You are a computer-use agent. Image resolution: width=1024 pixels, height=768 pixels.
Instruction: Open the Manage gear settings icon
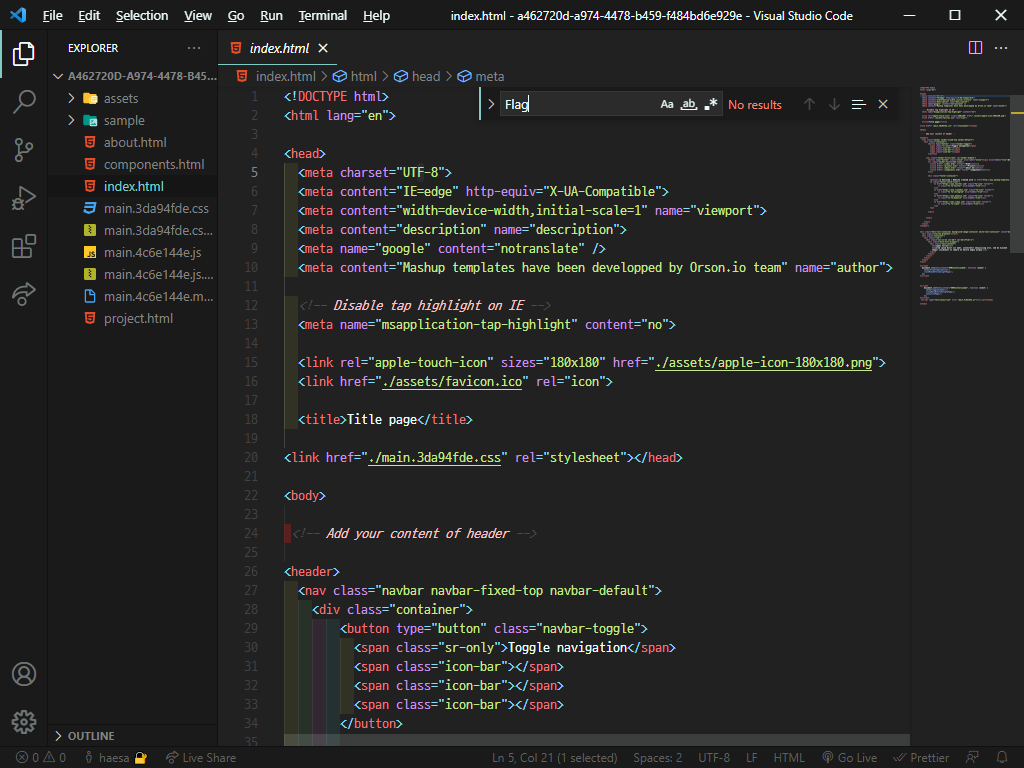click(24, 721)
